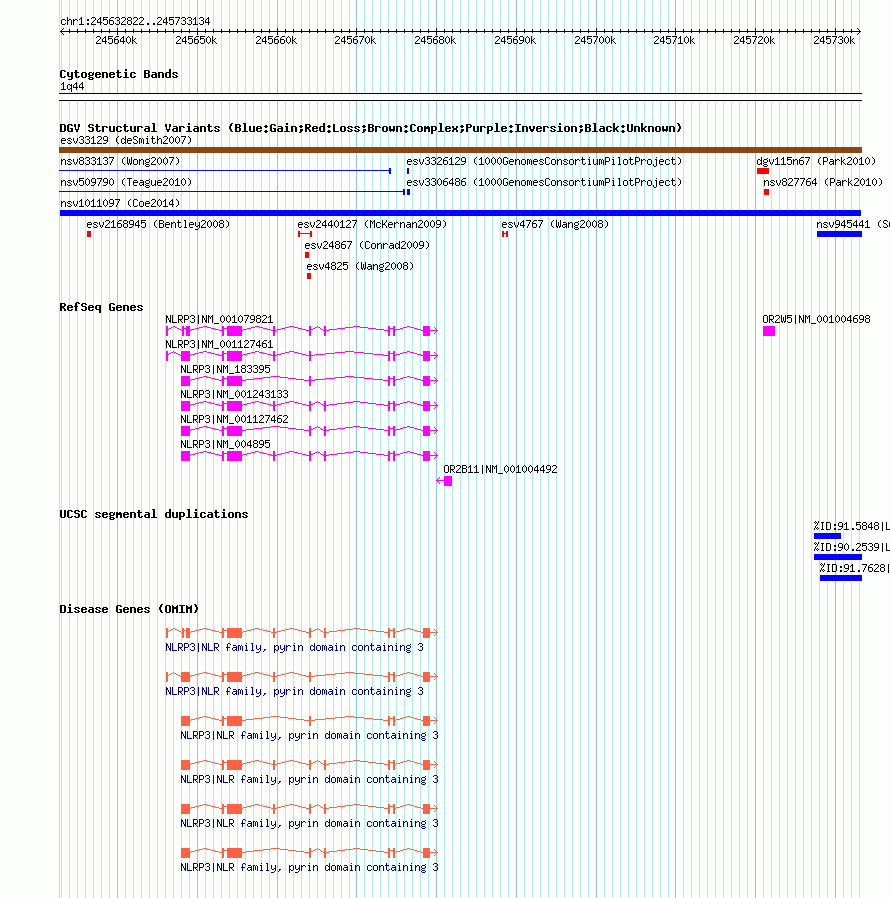
Task: Click the red dgv115n67 loss bar
Action: click(763, 171)
